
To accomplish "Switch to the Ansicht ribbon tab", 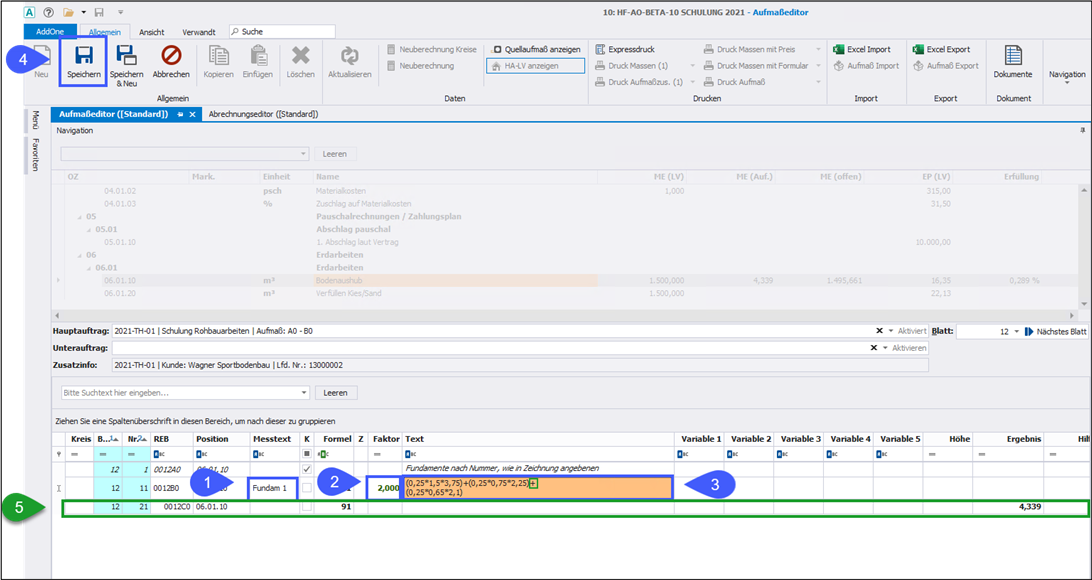I will point(152,32).
